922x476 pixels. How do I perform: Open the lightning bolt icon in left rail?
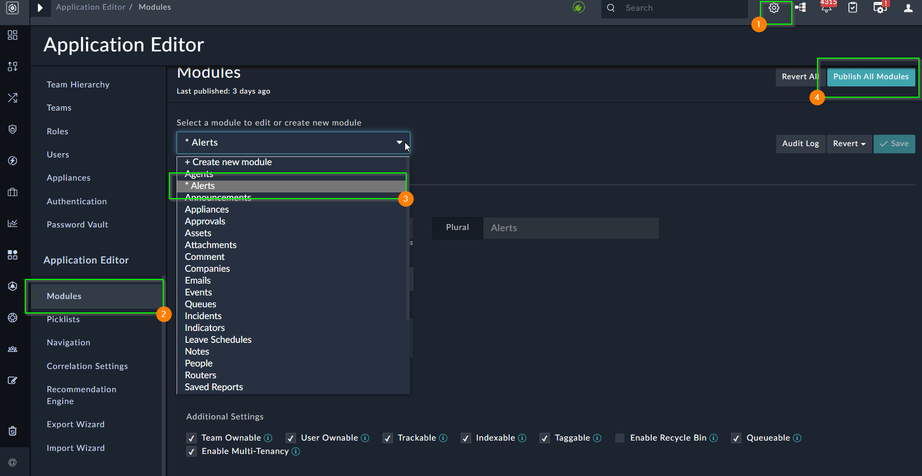pos(12,160)
